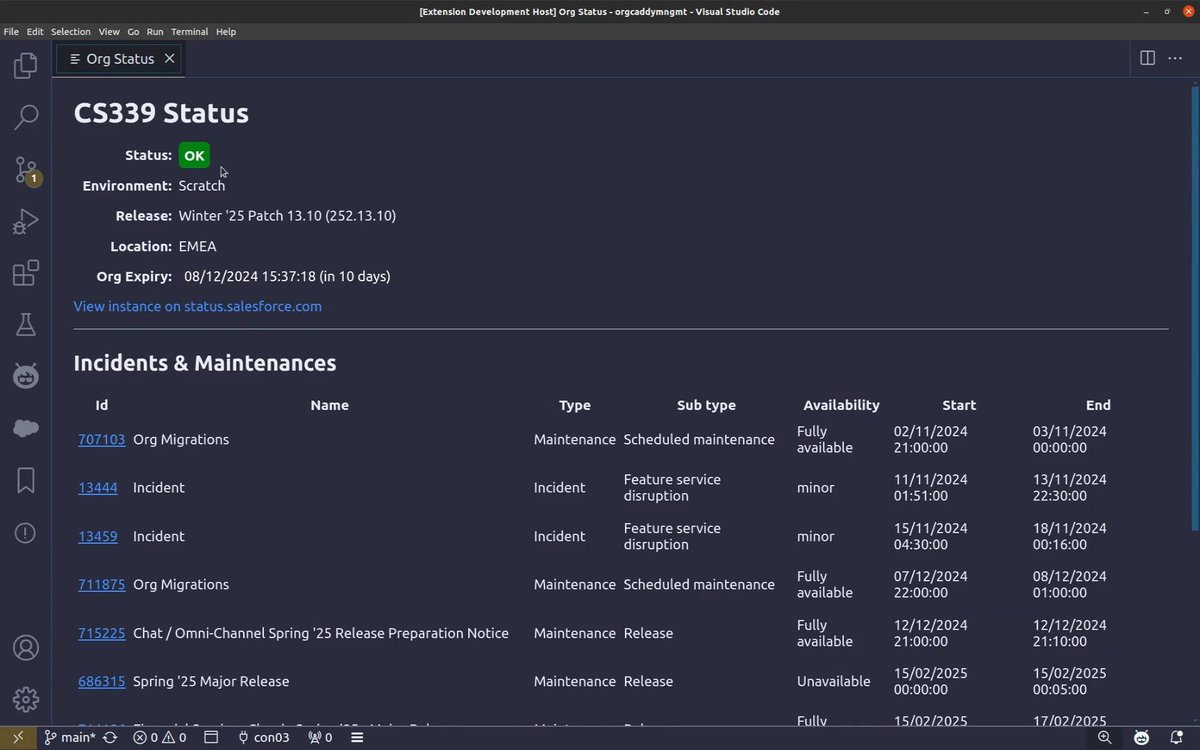Image resolution: width=1200 pixels, height=750 pixels.
Task: Open the Extensions view
Action: point(26,273)
